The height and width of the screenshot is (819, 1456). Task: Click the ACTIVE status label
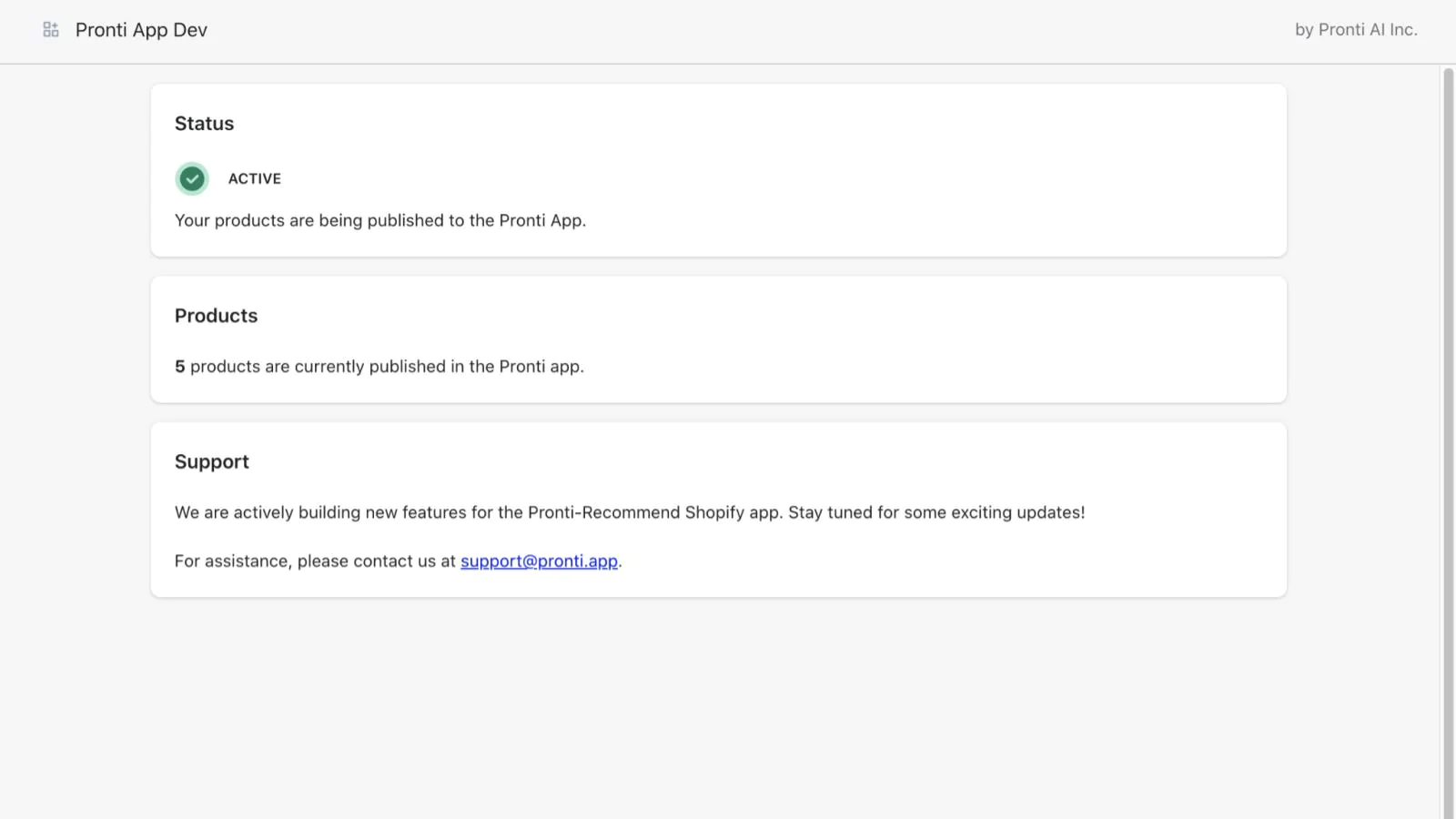[254, 179]
